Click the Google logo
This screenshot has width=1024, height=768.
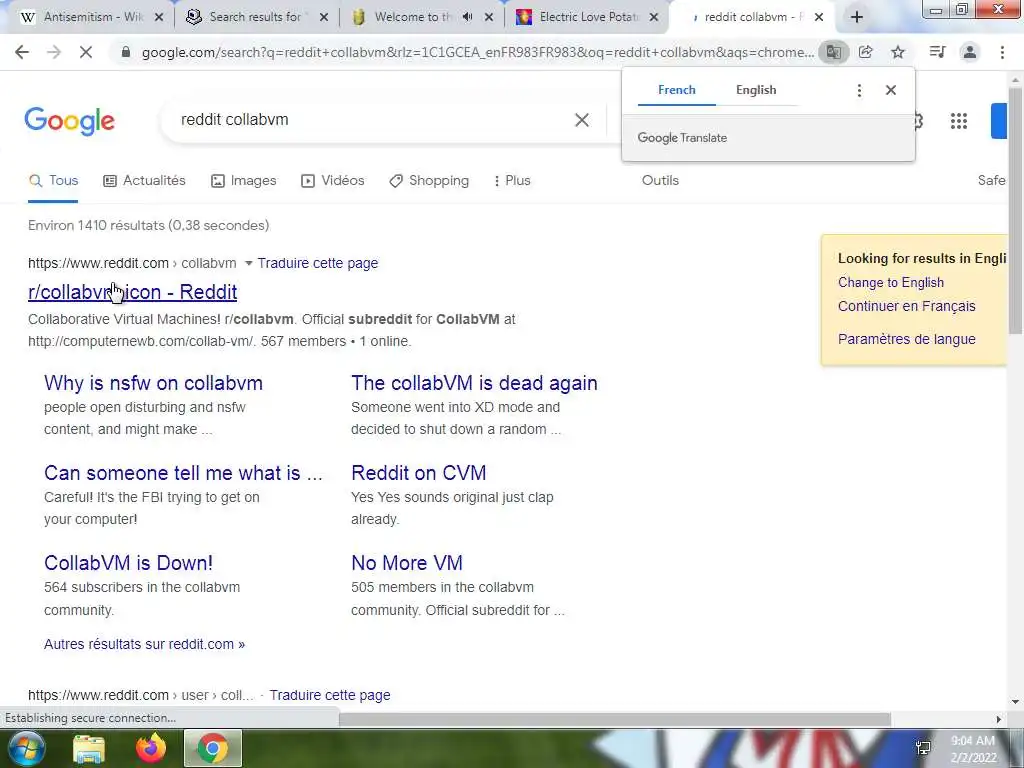click(69, 121)
